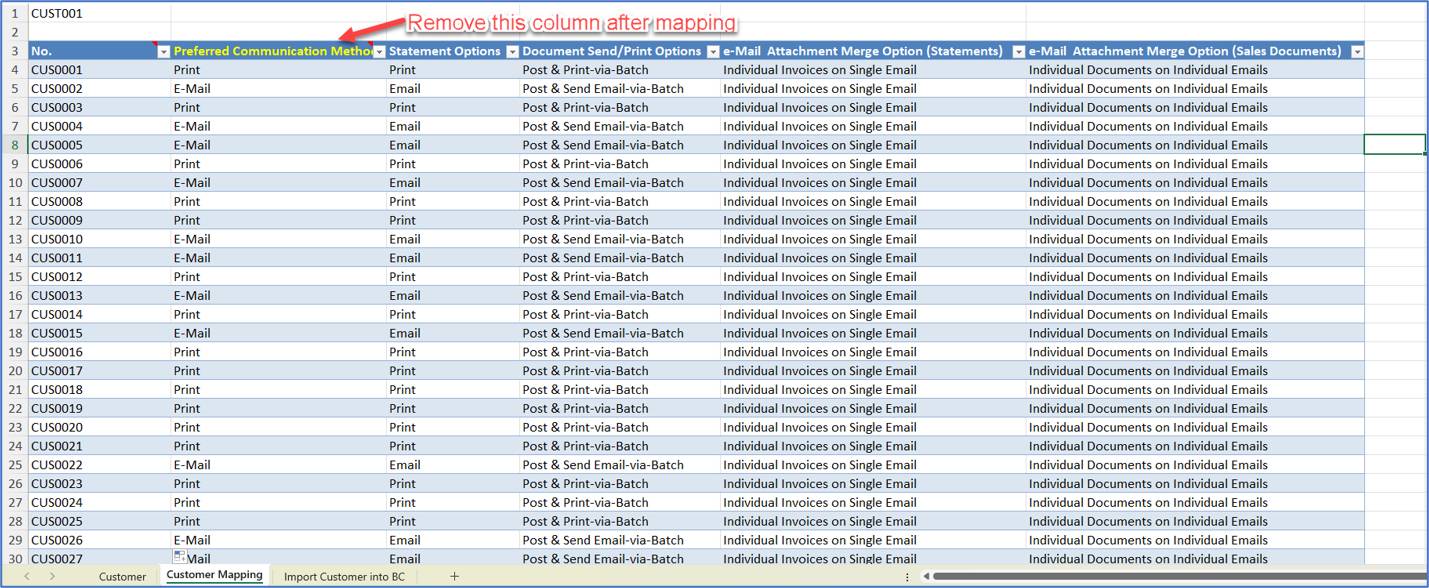Select customer number cell CUS0010
Viewport: 1429px width, 588px height.
(99, 239)
